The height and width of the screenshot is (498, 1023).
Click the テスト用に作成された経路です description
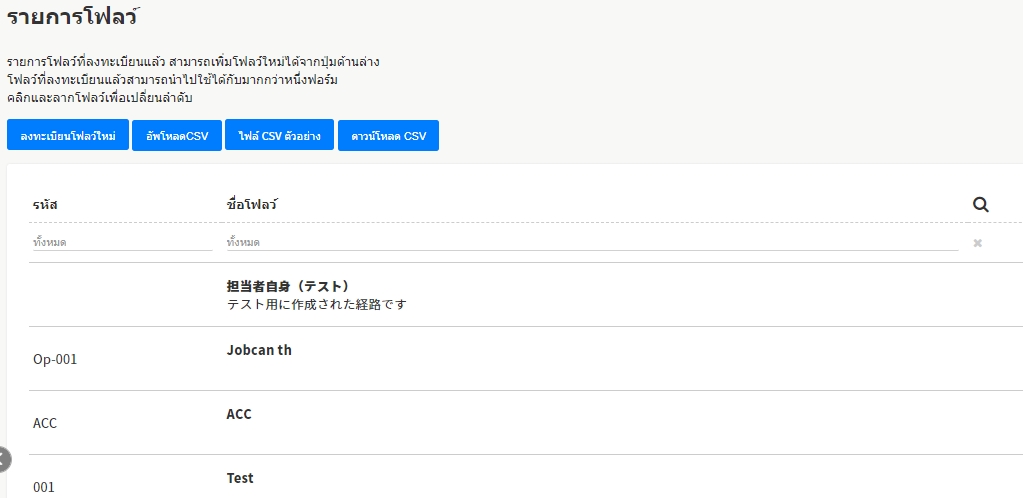click(x=316, y=304)
